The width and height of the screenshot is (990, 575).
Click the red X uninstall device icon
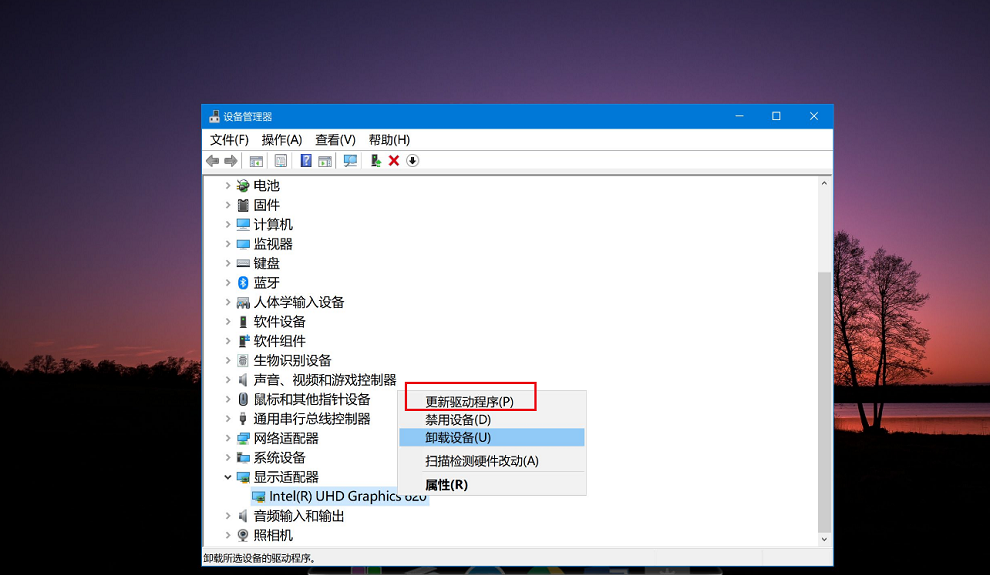point(394,161)
